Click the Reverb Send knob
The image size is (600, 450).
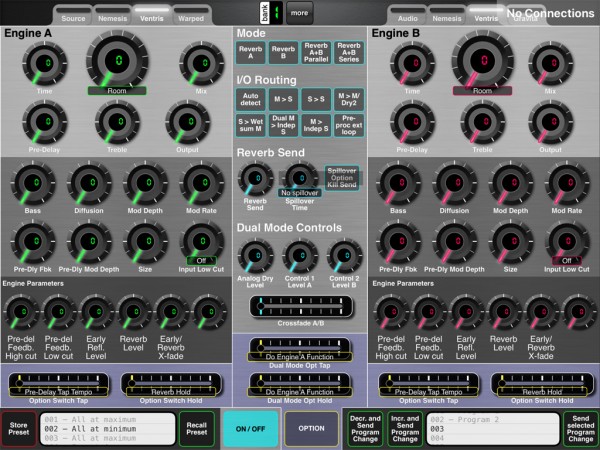(256, 179)
